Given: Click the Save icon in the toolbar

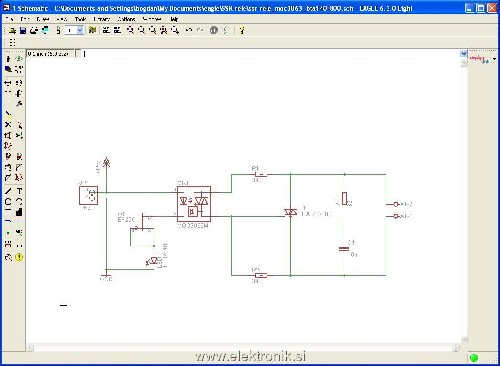Looking at the screenshot, I should tap(23, 31).
